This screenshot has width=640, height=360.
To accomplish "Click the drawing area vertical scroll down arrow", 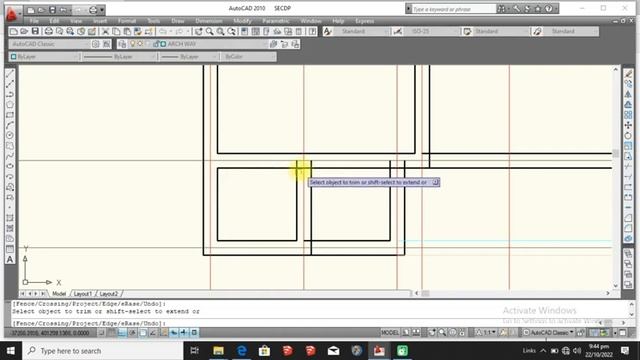I will 616,286.
